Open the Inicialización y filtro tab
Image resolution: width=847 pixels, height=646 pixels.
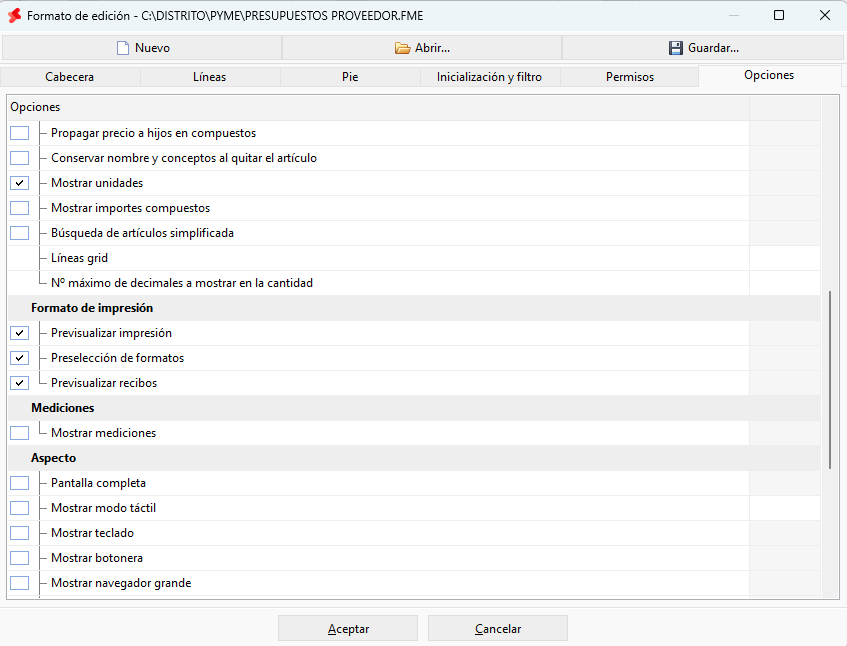point(489,77)
